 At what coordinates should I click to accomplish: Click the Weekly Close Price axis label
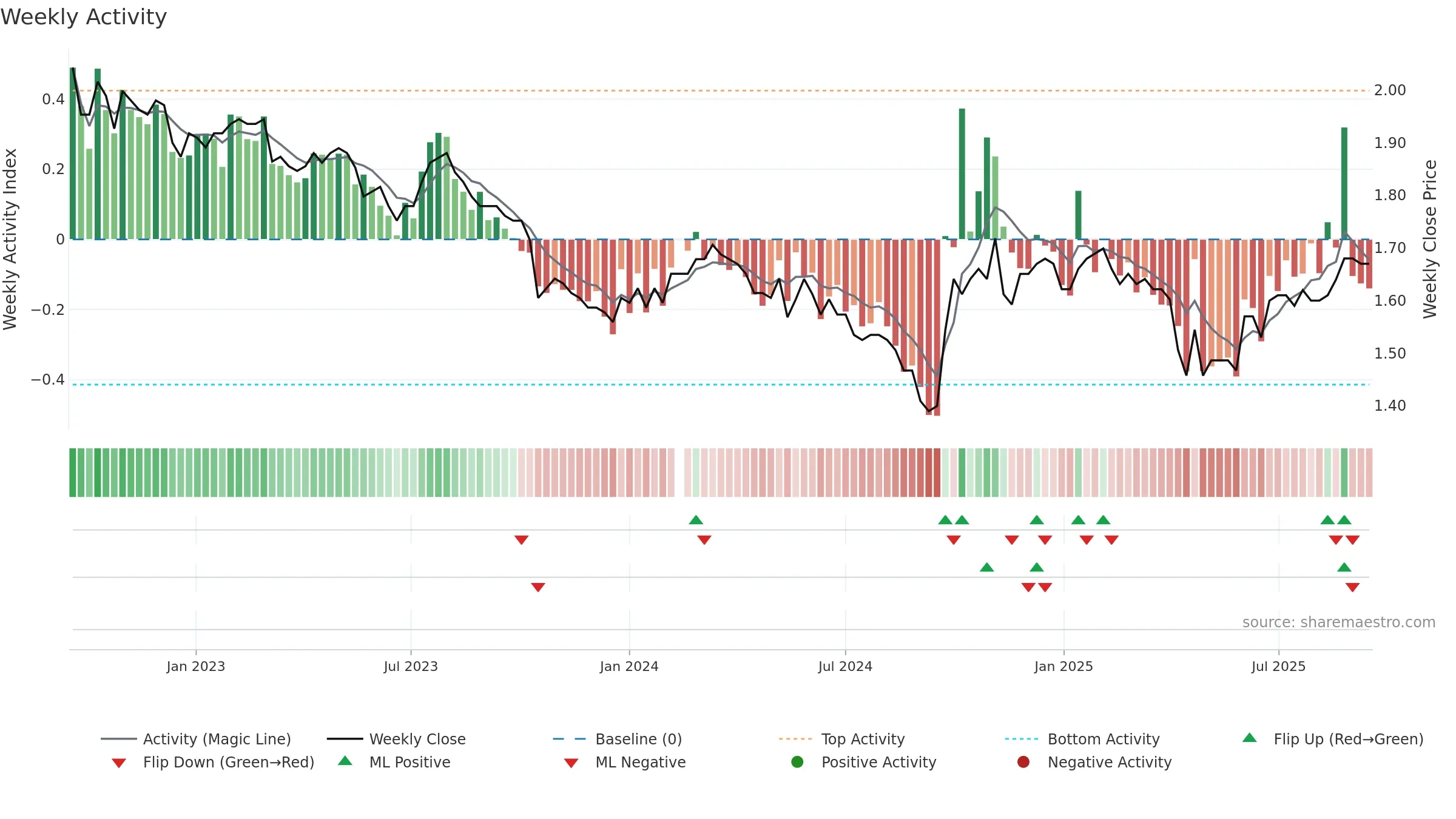click(1430, 239)
